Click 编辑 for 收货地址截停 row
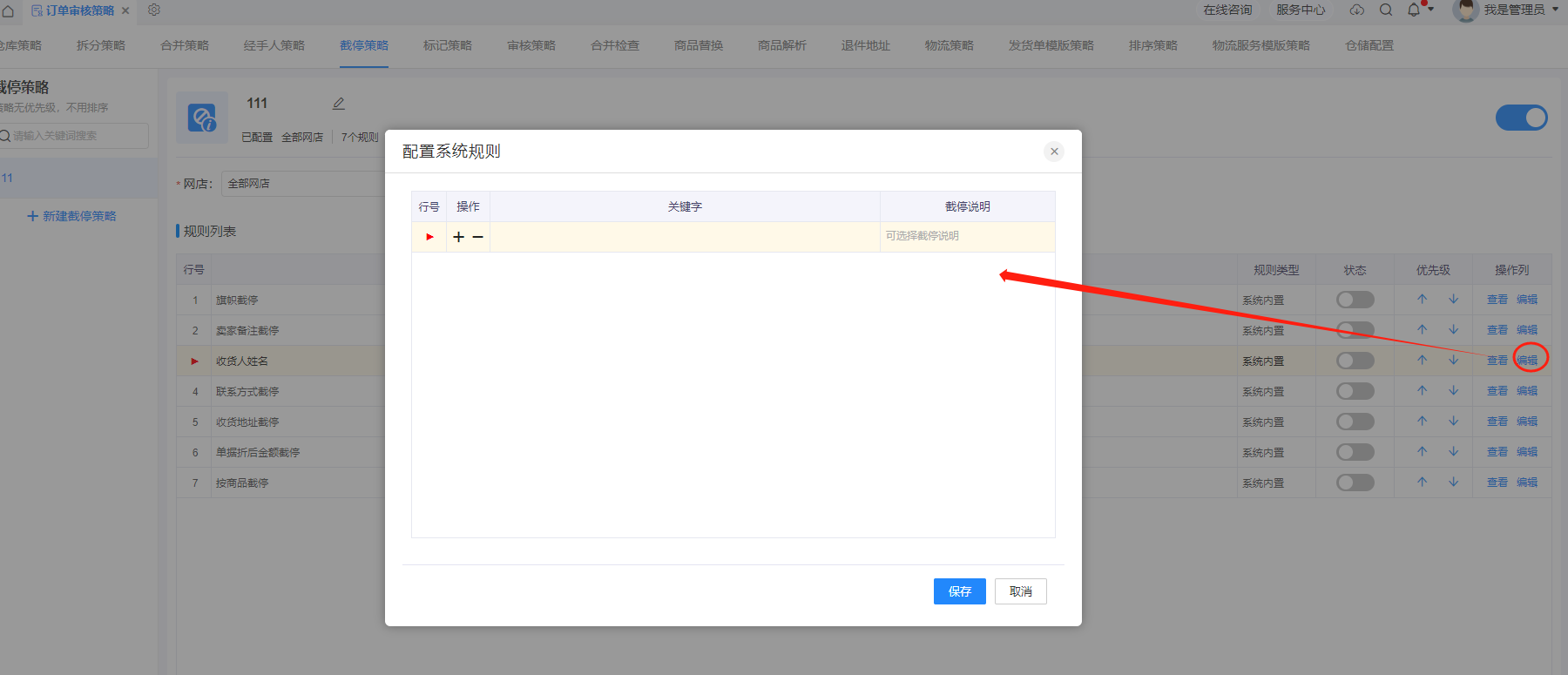The height and width of the screenshot is (675, 1568). 1527,422
